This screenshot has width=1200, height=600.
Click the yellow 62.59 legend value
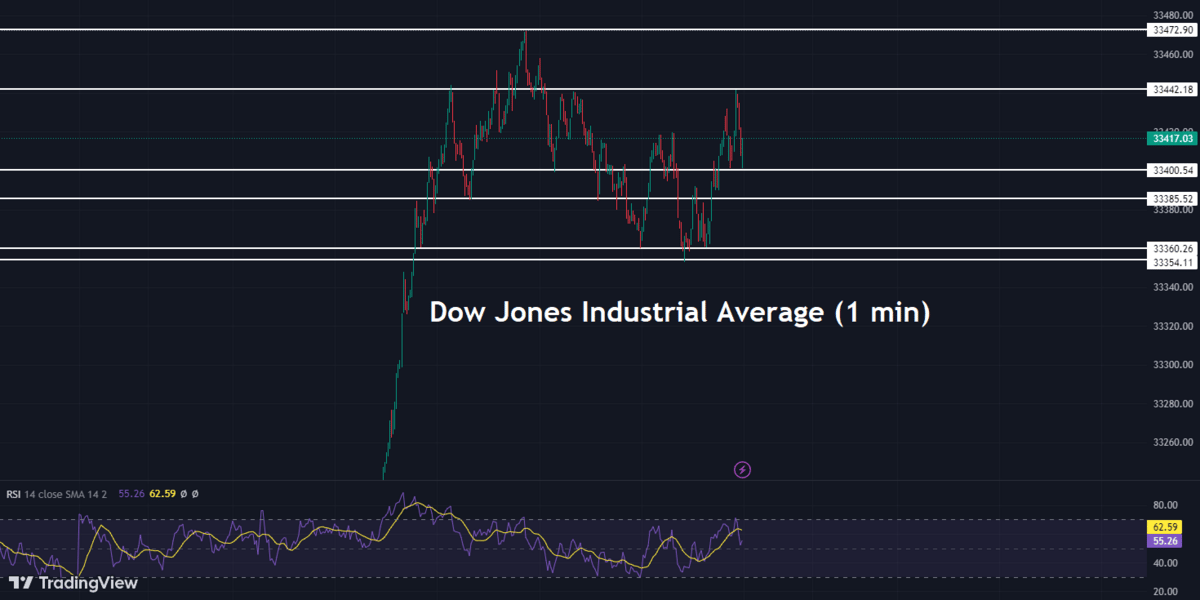pyautogui.click(x=163, y=493)
